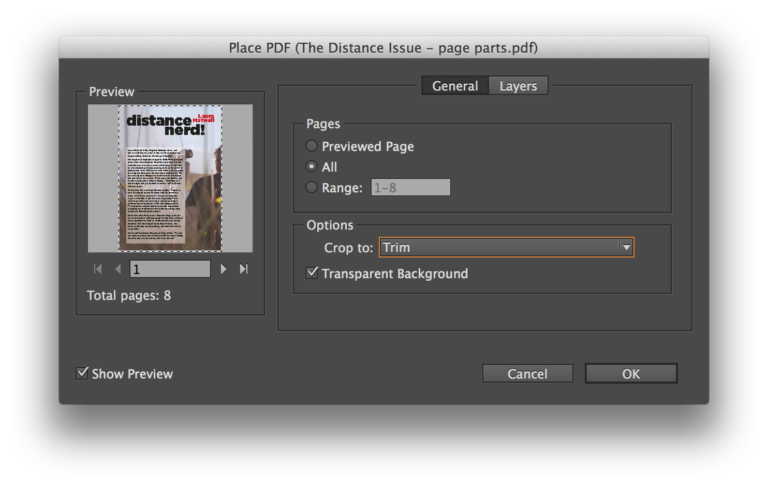Show the previous page in the preview
Viewport: 768px width, 486px height.
click(x=117, y=269)
